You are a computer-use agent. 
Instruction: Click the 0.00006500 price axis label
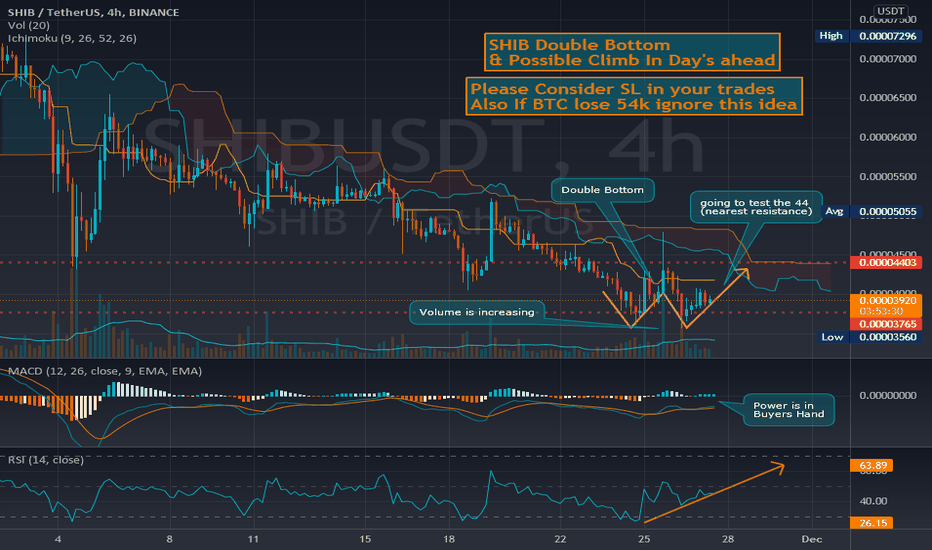(x=887, y=98)
